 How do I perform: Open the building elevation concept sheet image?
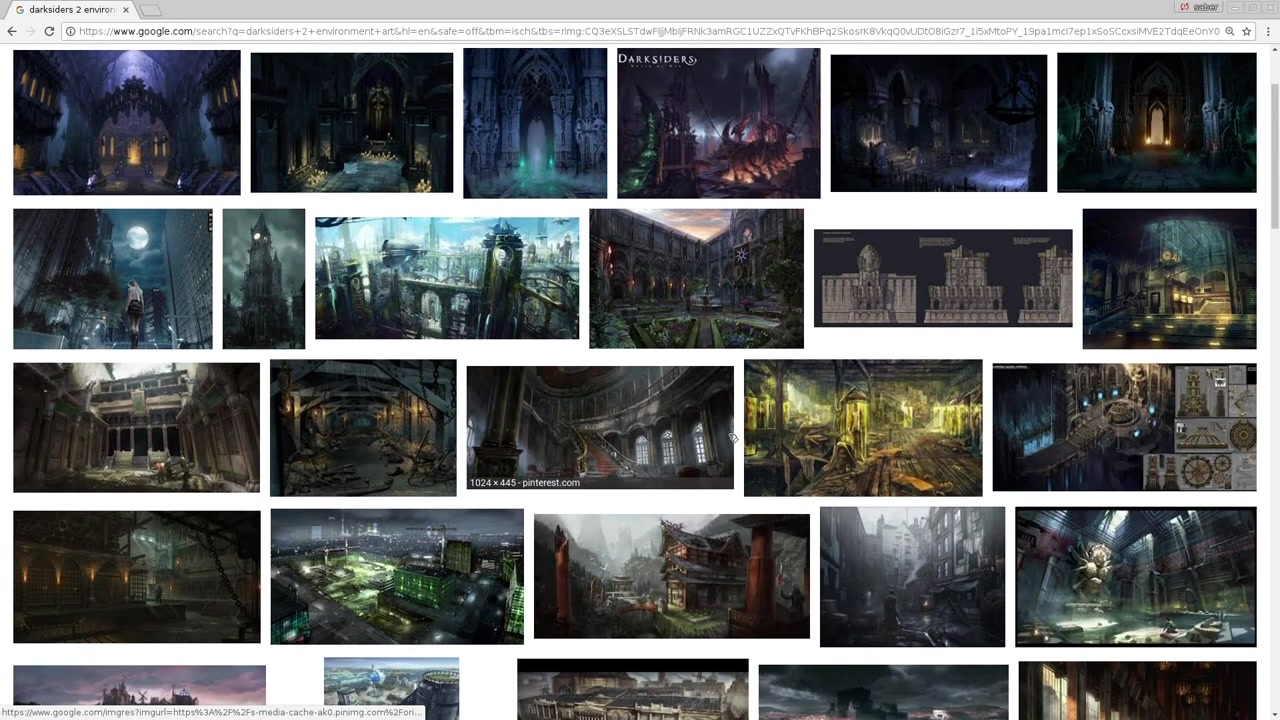tap(943, 278)
